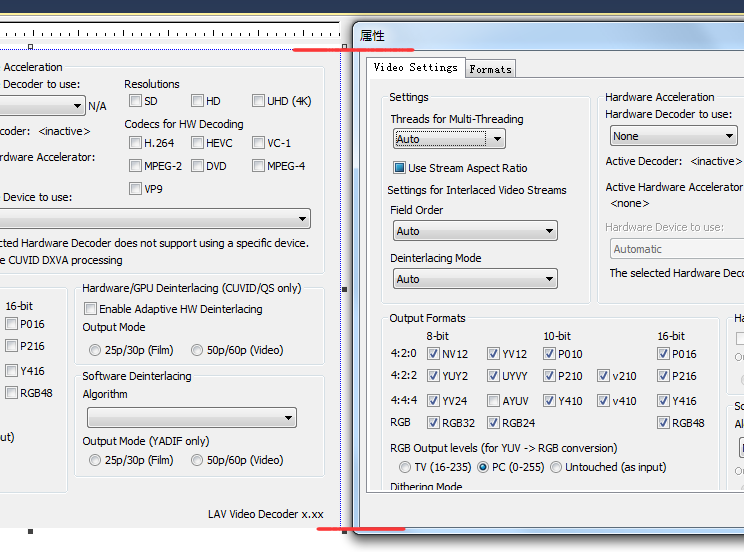Open Decoder to use combo beside N/A
This screenshot has height=552, width=744.
point(42,105)
